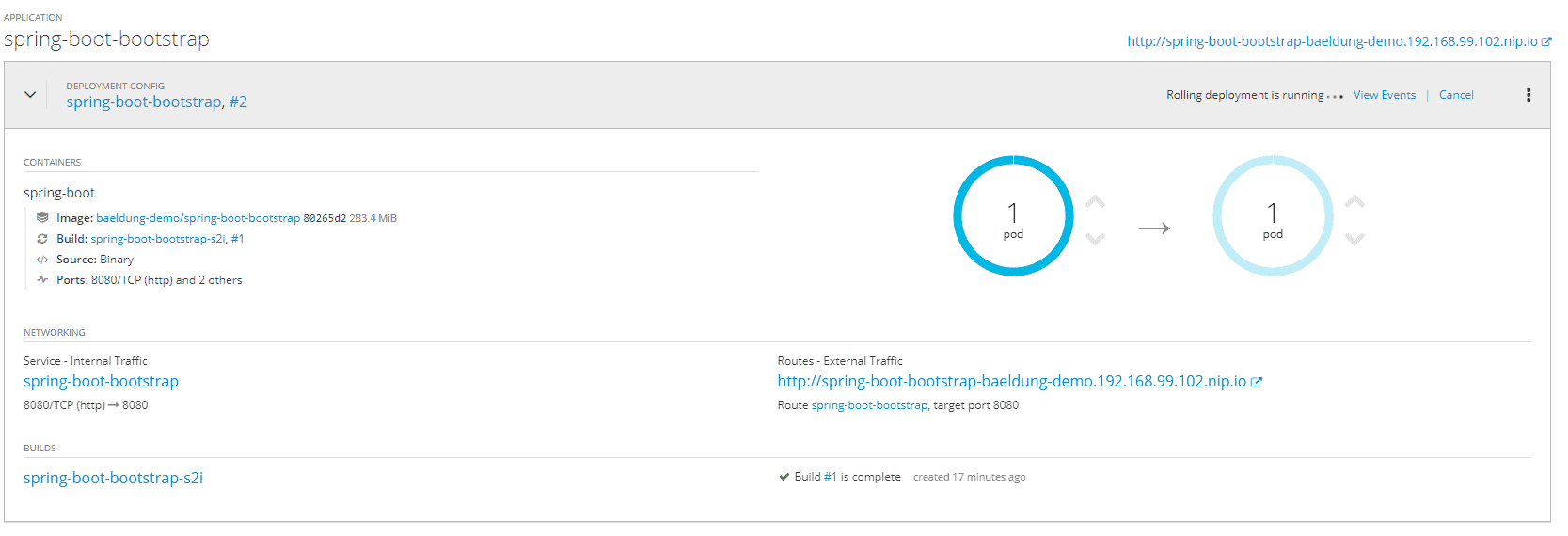Scale up the second pod donut
The height and width of the screenshot is (536, 1568).
click(1354, 202)
